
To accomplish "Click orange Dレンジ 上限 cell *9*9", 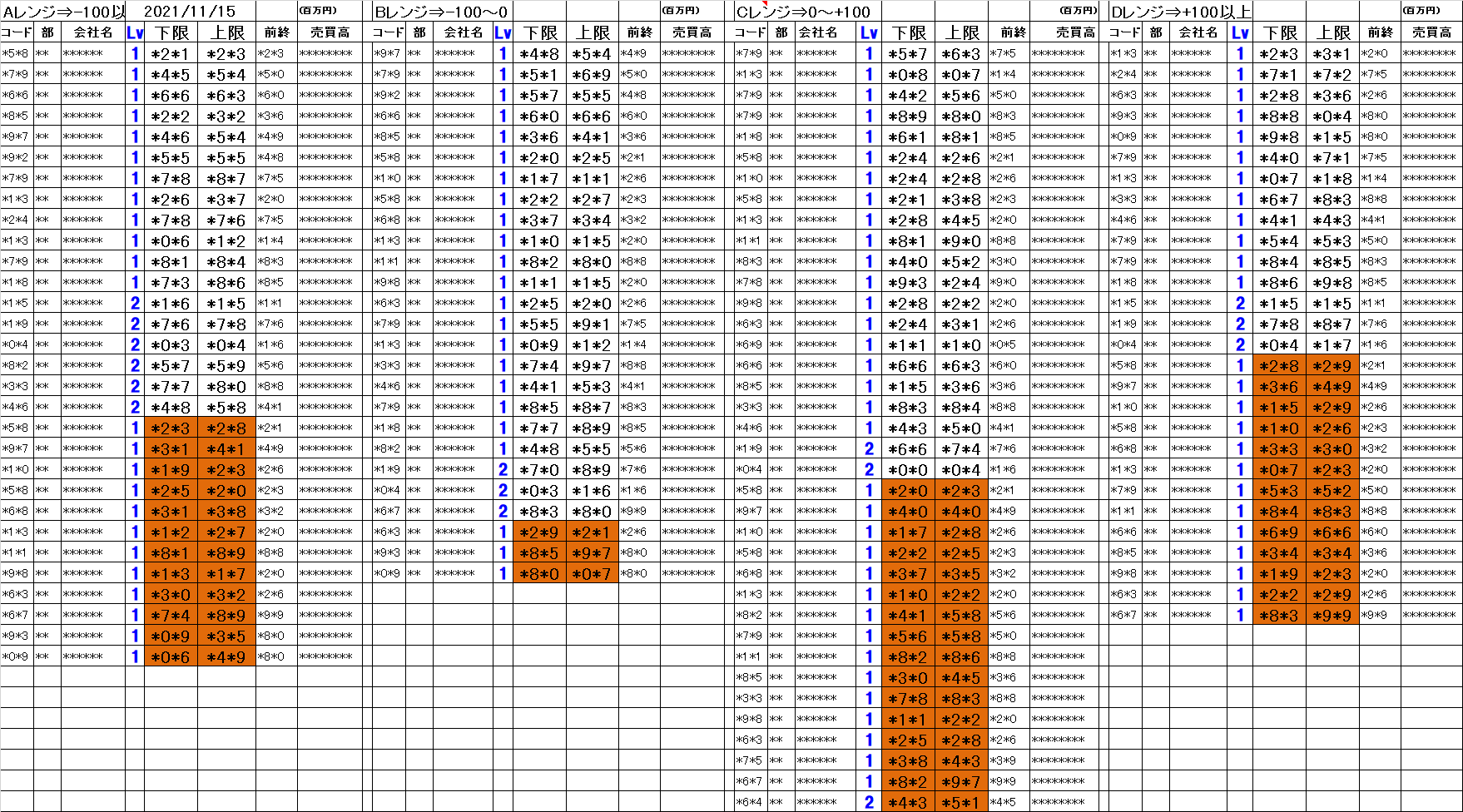I will pyautogui.click(x=1333, y=615).
